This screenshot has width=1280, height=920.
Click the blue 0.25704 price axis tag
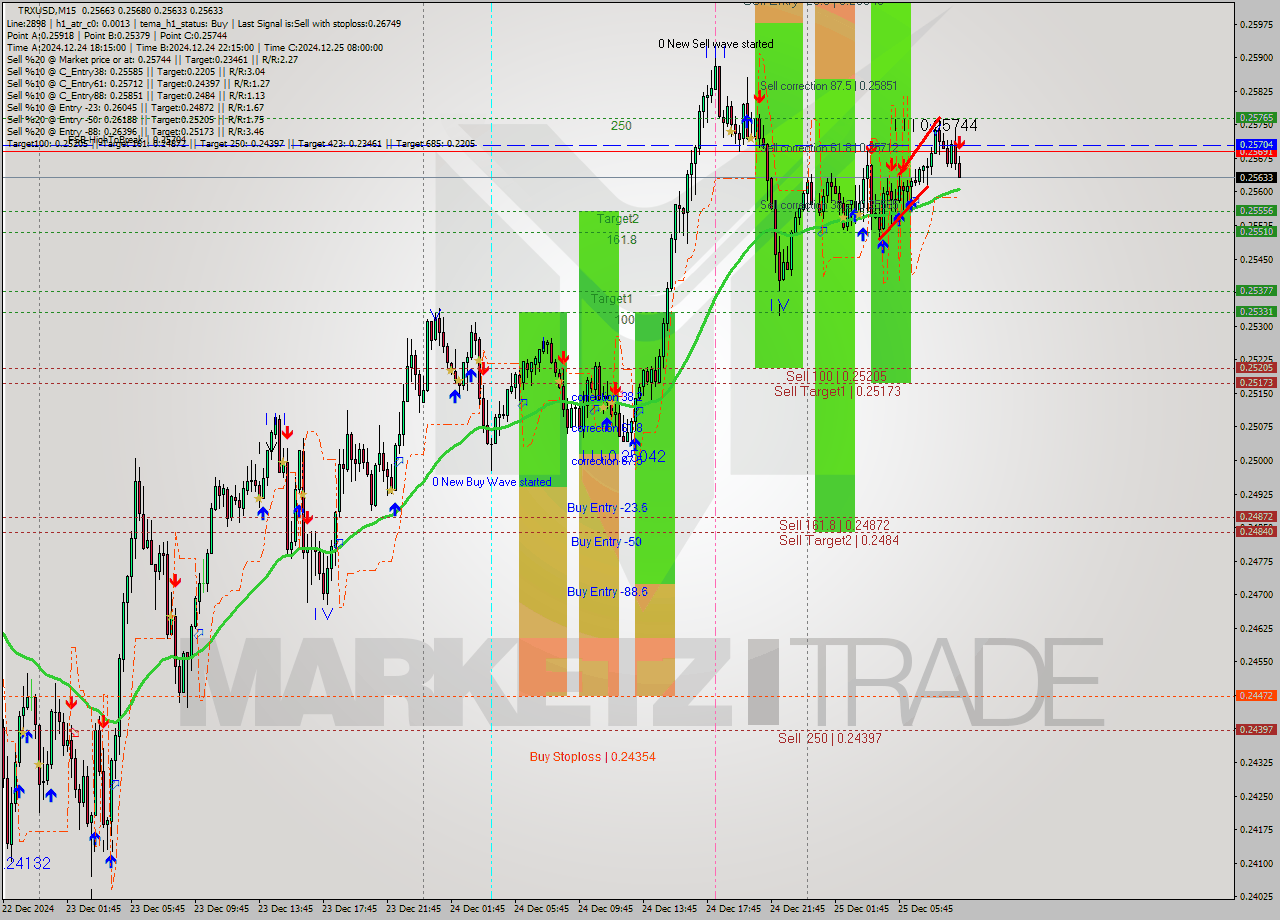point(1256,144)
